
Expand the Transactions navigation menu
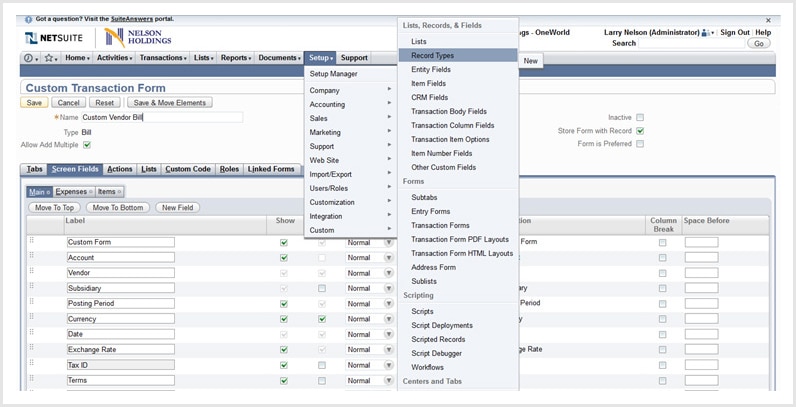tap(165, 58)
